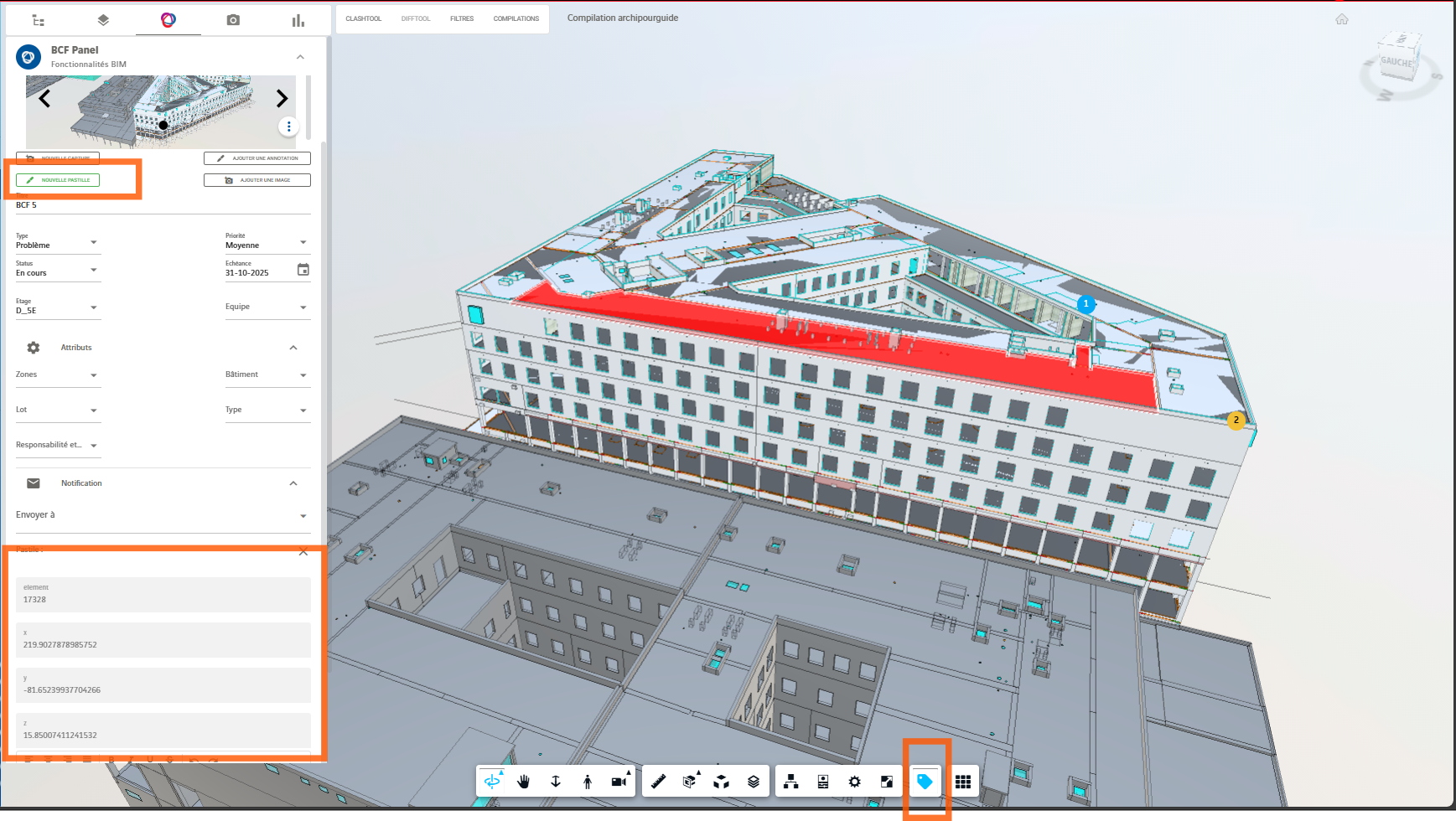Open the grid apps icon
Screen dimensions: 1456x821
963,782
